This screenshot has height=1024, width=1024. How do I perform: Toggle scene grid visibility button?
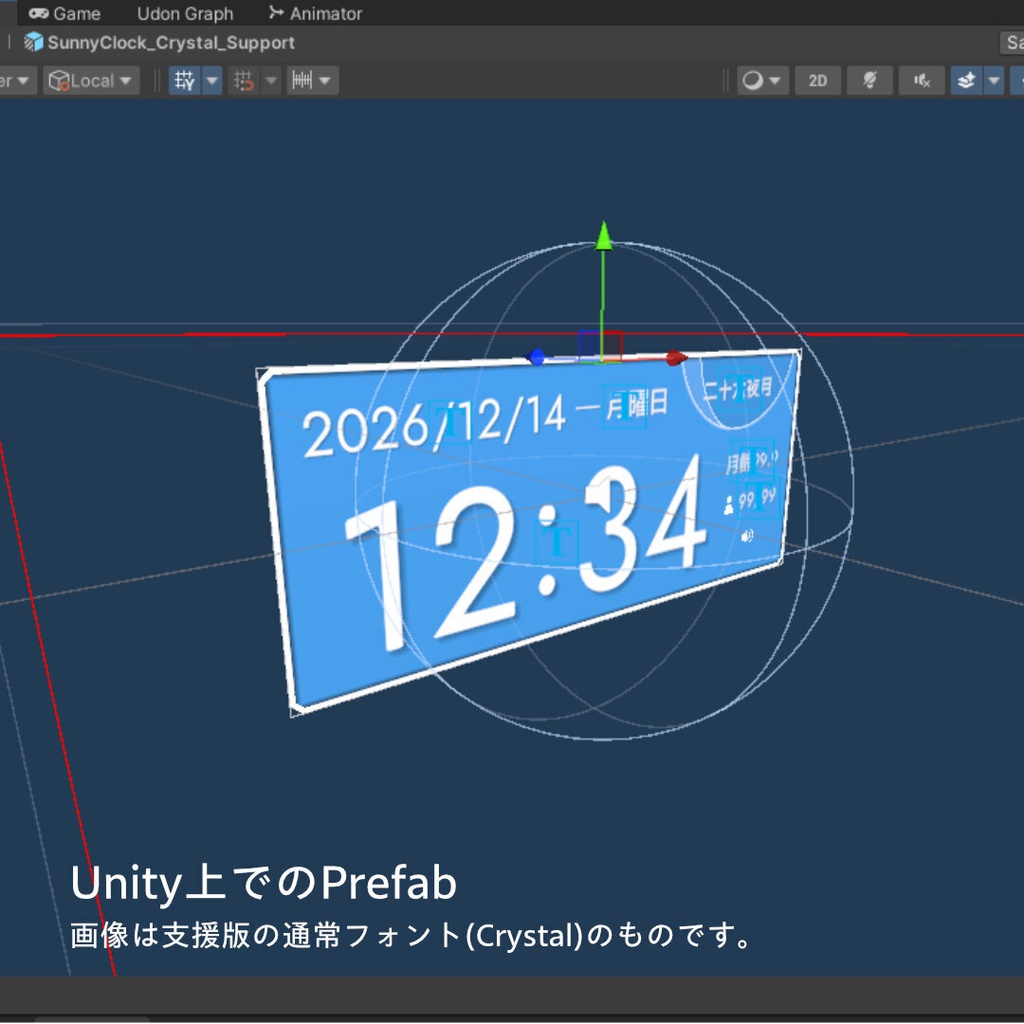[185, 81]
